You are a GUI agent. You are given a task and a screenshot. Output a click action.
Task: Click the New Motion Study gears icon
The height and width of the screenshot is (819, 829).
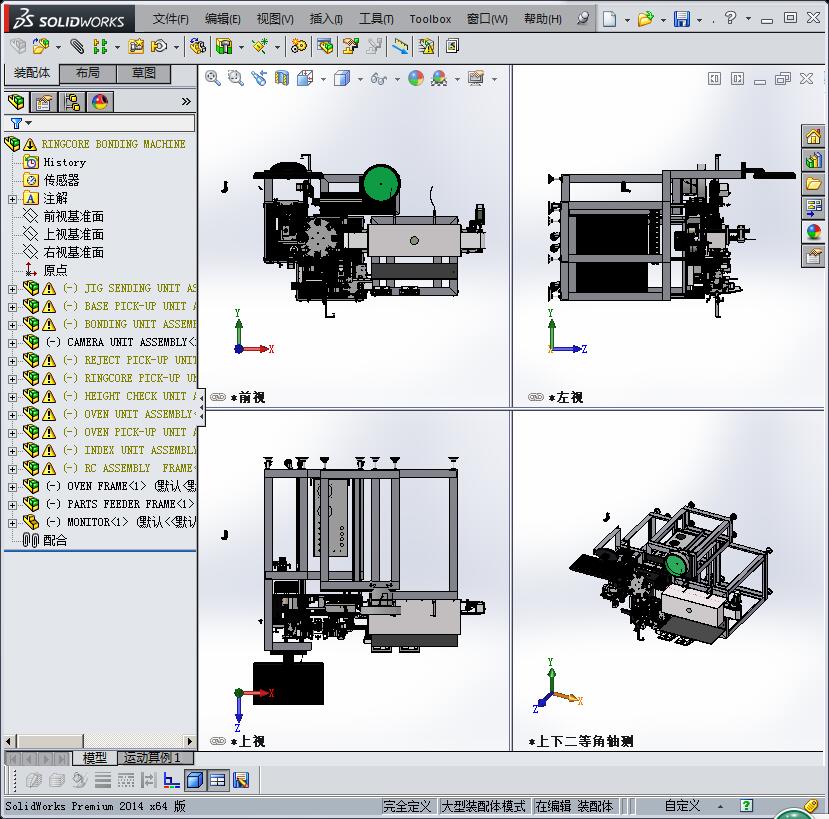click(298, 47)
